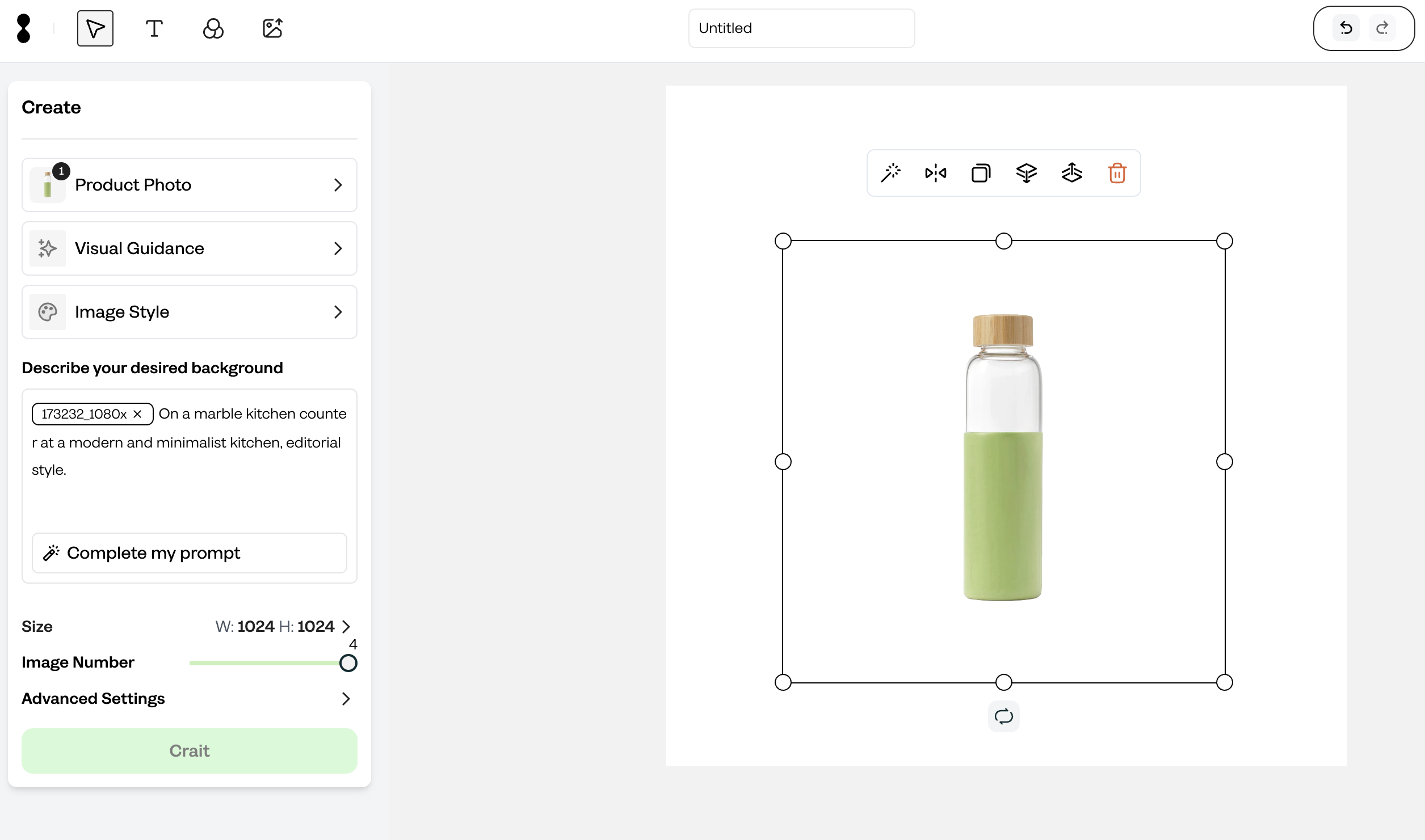1425x840 pixels.
Task: Expand the Visual Guidance section
Action: point(190,248)
